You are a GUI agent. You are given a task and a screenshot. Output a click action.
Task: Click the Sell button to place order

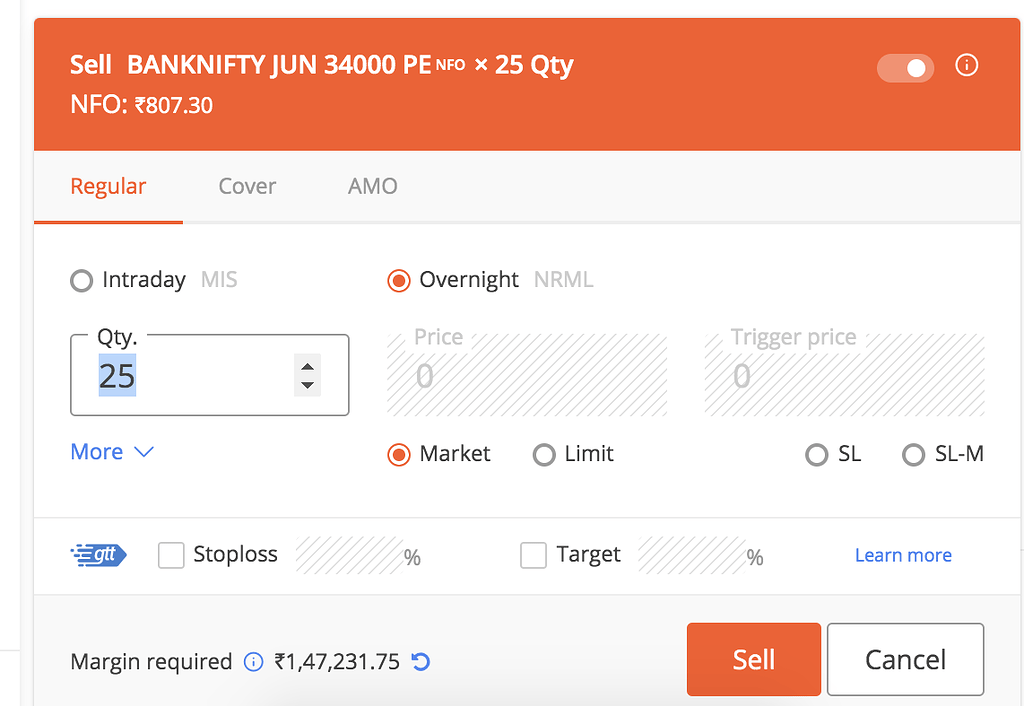753,659
